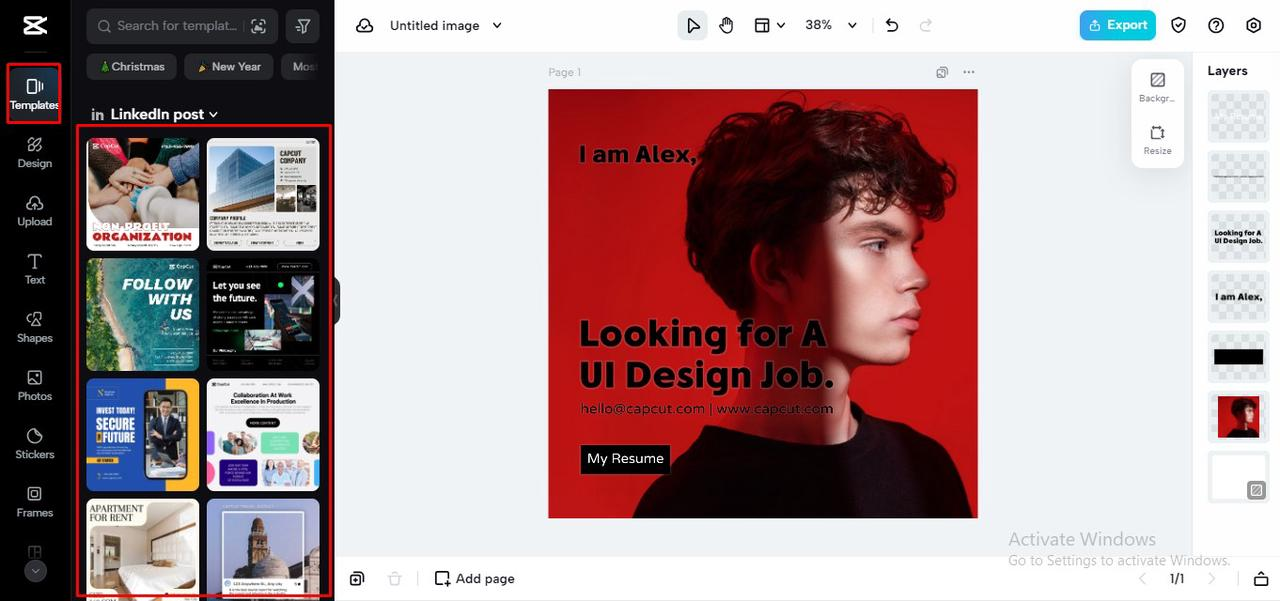Click the Export button

click(1118, 25)
